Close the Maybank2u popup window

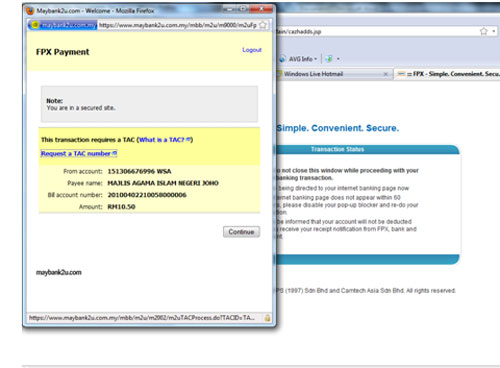tap(262, 9)
